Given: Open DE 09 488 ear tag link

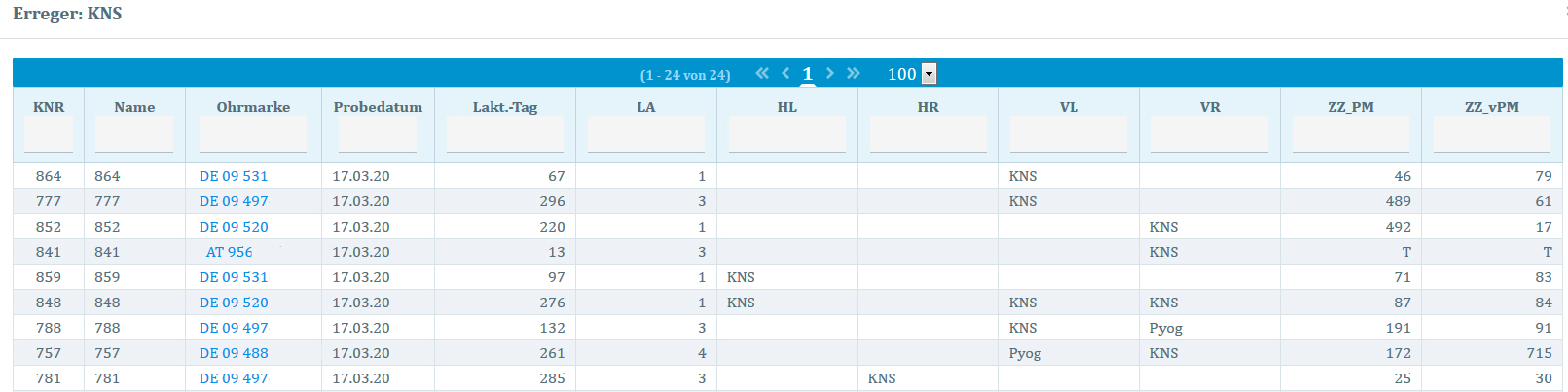Looking at the screenshot, I should point(234,353).
